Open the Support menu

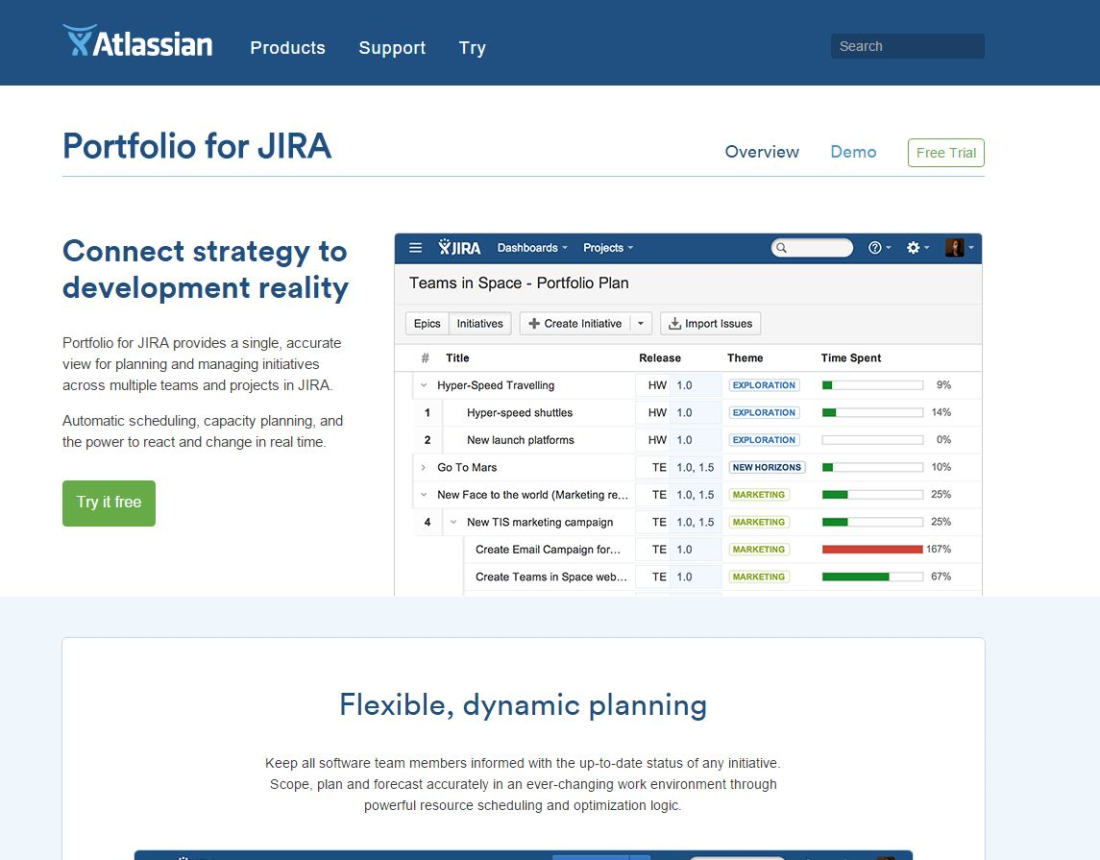392,48
